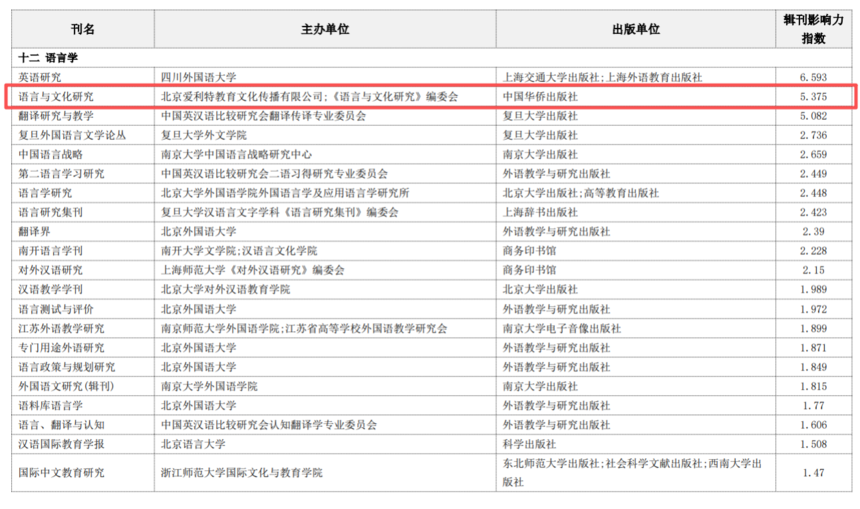
Task: Select index value 1.849
Action: point(813,367)
